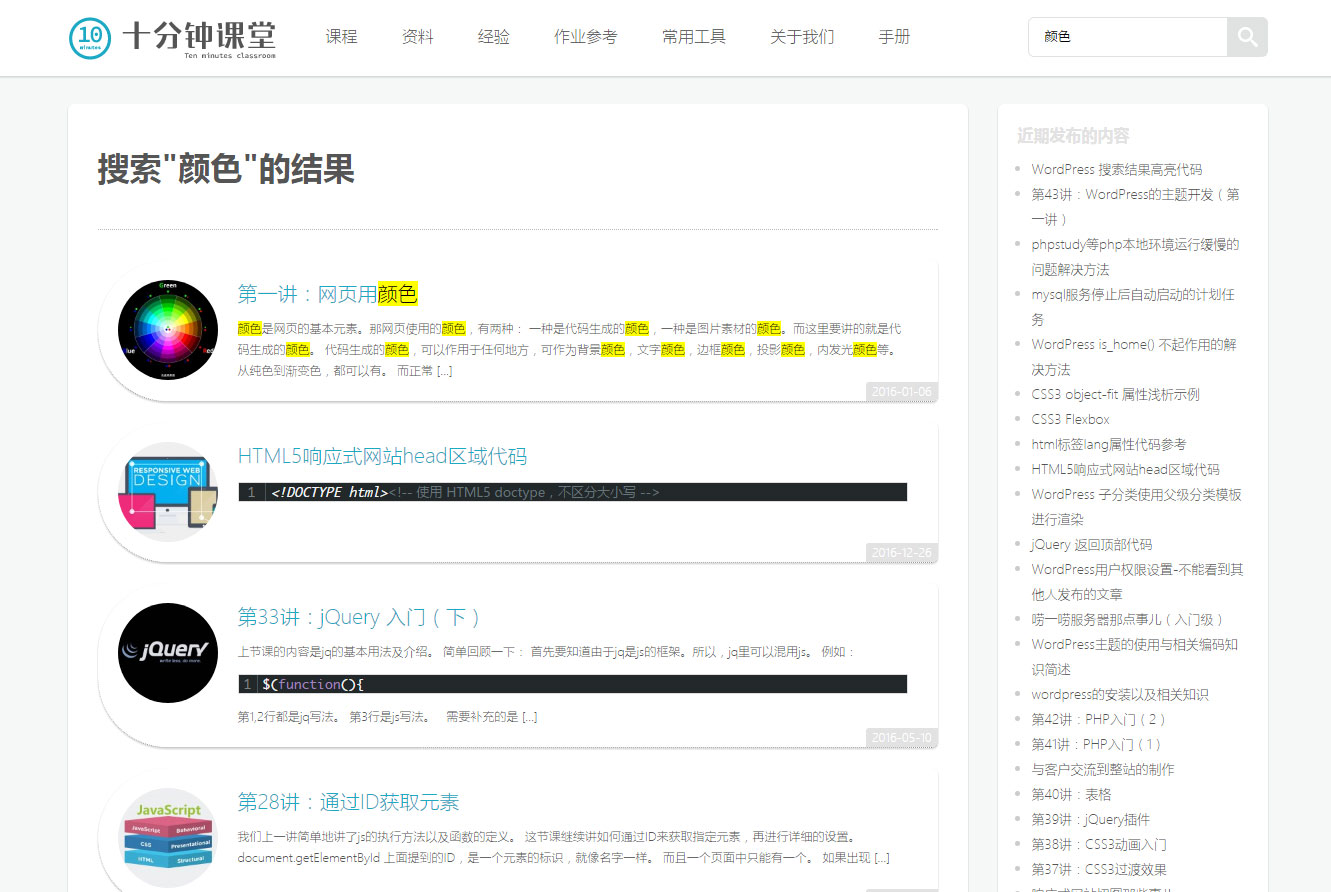The height and width of the screenshot is (892, 1331).
Task: Open 常用工具 in the navigation bar
Action: pyautogui.click(x=694, y=37)
